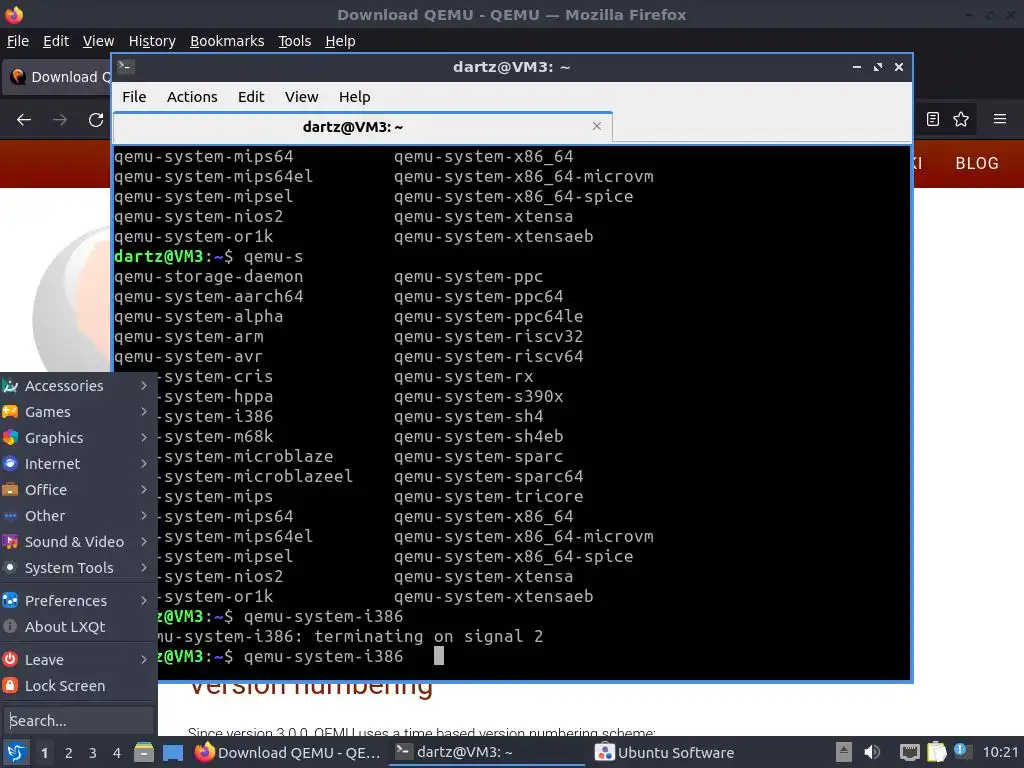Select the Download QEMU Firefox tab
The image size is (1024, 768).
click(57, 77)
